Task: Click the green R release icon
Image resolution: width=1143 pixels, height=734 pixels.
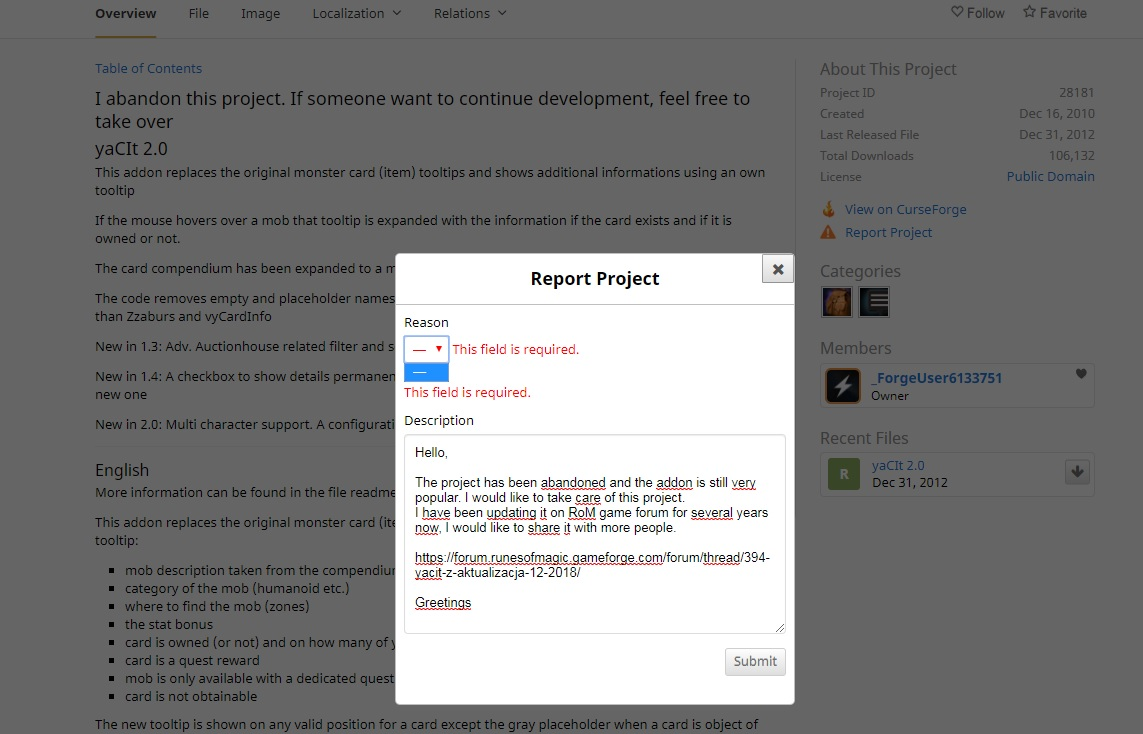Action: pyautogui.click(x=843, y=474)
